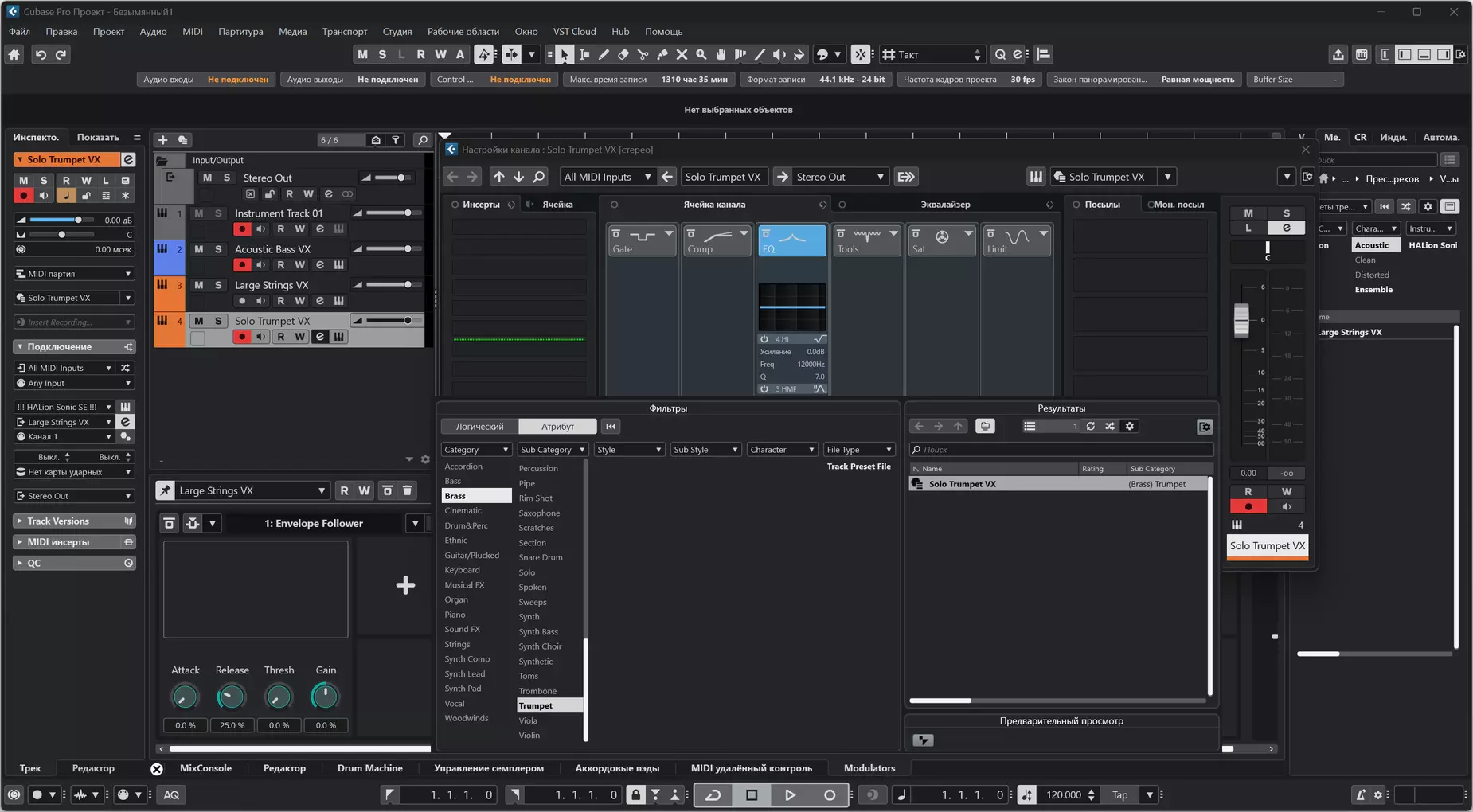Click the magnifier icon in channel settings toolbar
This screenshot has width=1473, height=812.
[539, 177]
